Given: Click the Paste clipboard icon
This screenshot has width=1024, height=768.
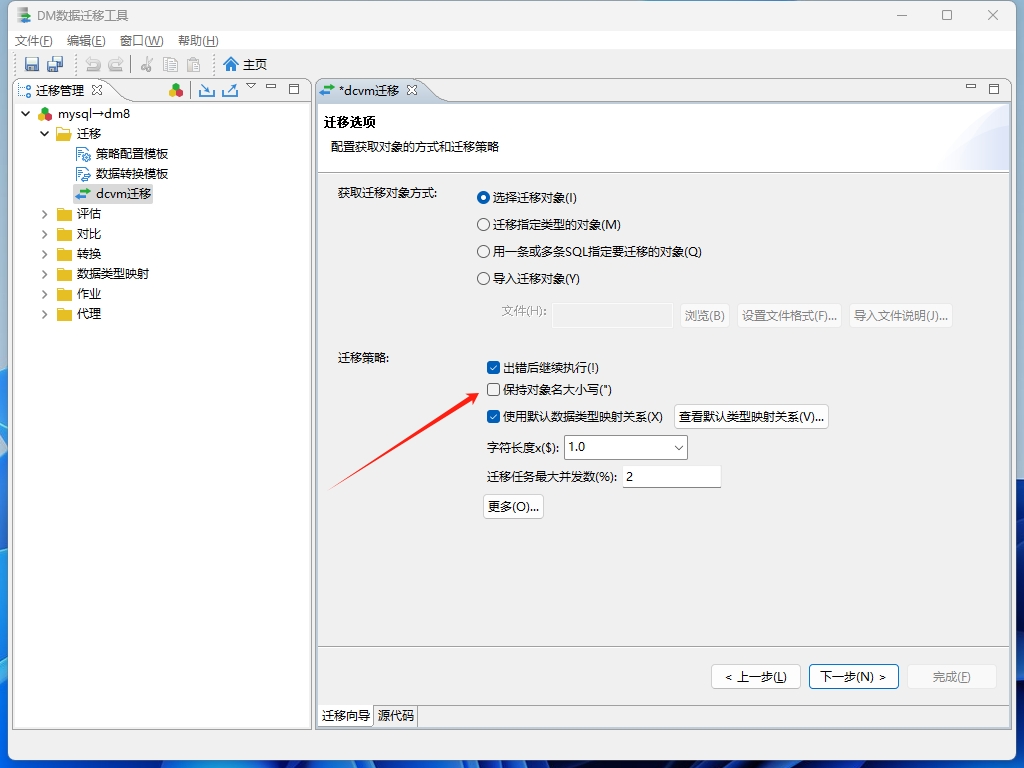Looking at the screenshot, I should [194, 64].
